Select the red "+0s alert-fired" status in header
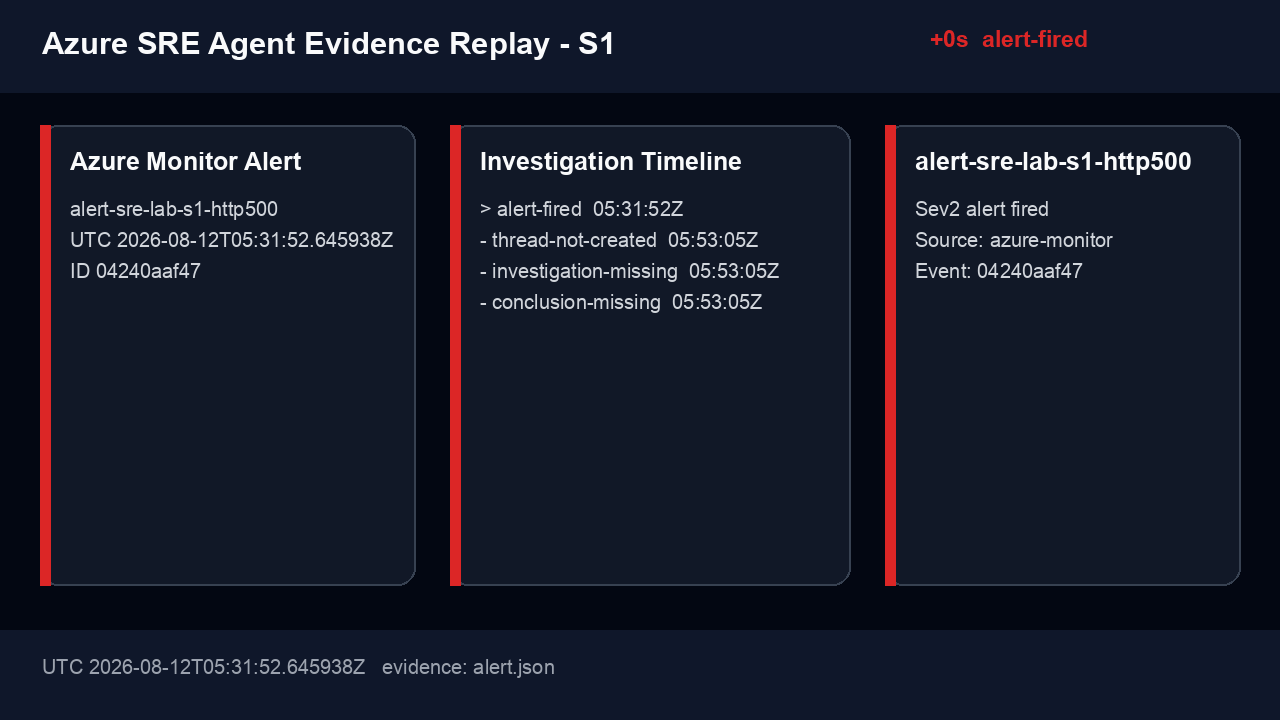This screenshot has width=1280, height=720. click(x=1008, y=40)
